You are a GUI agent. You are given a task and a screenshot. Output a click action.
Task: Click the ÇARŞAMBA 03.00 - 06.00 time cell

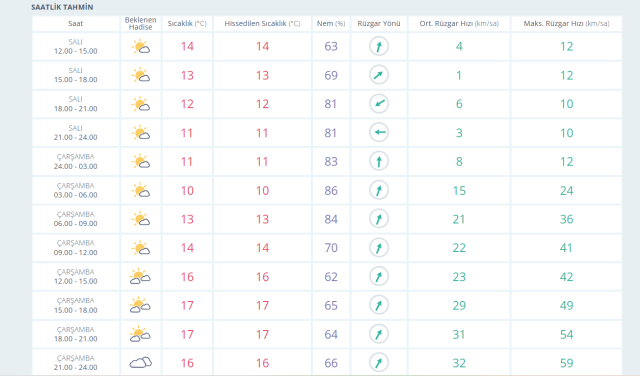[x=76, y=190]
